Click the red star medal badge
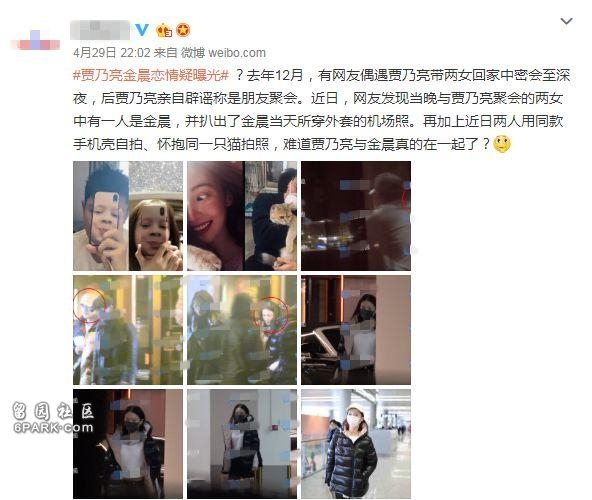The width and height of the screenshot is (592, 500). pyautogui.click(x=183, y=30)
